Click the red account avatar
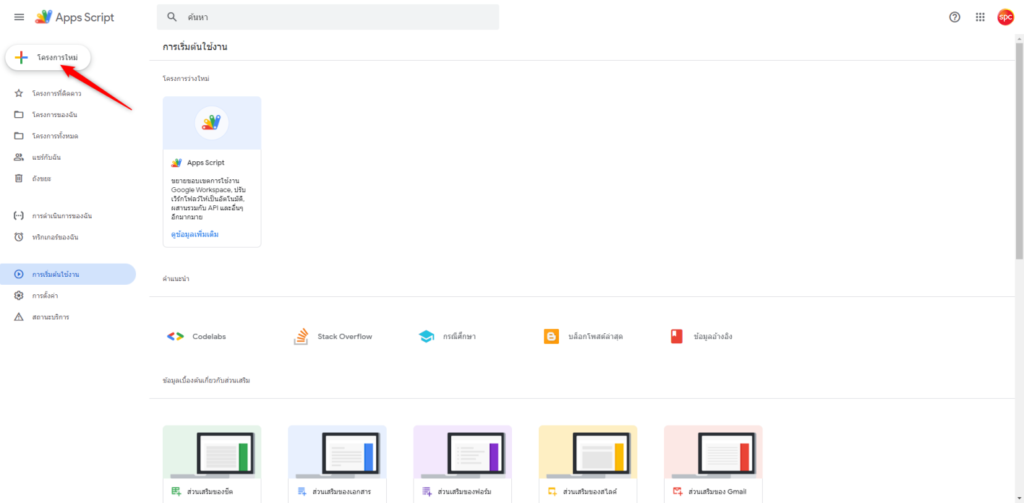Screen dimensions: 1024x503 point(1005,17)
